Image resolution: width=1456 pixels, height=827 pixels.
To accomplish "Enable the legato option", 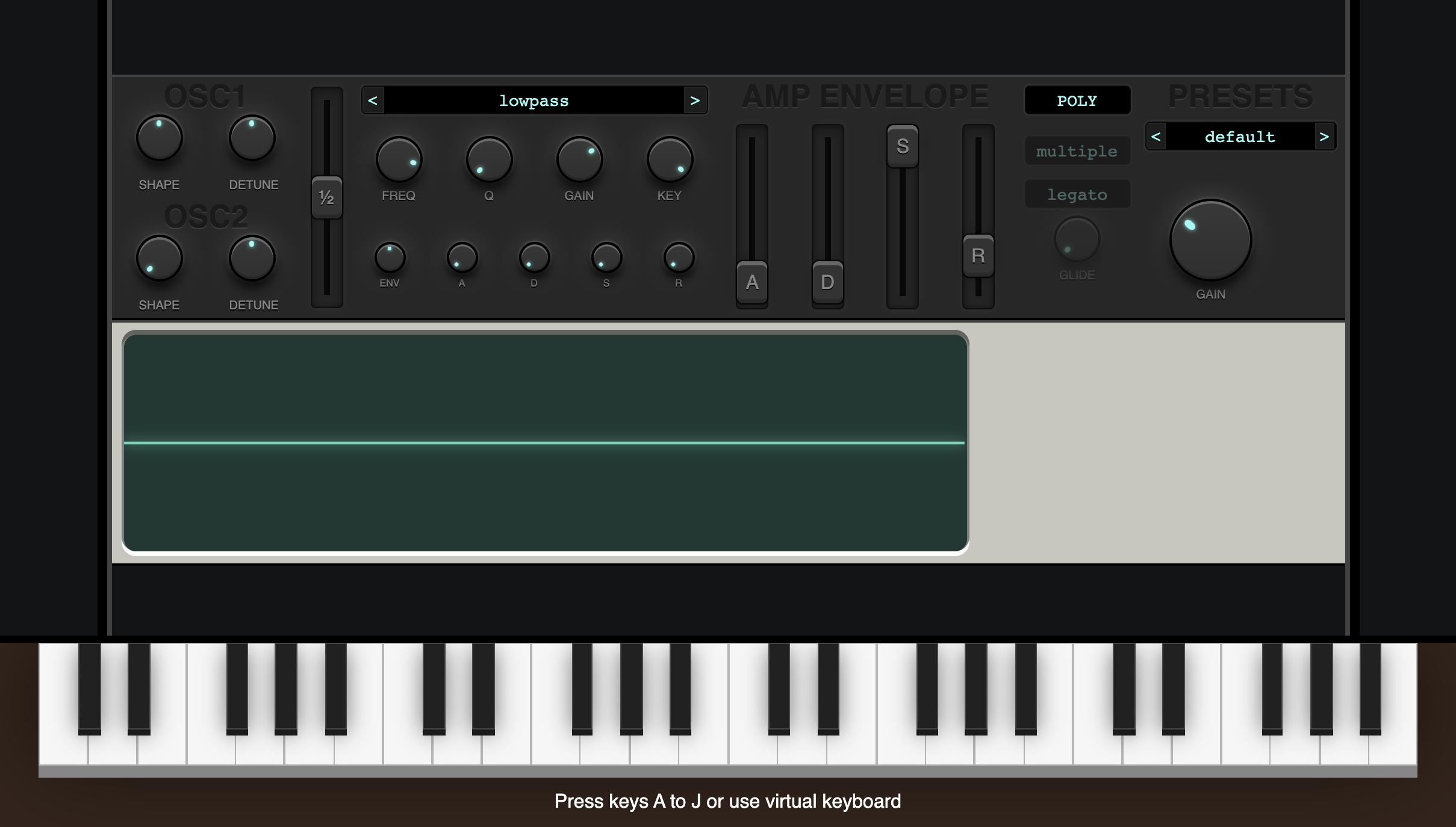I will click(1077, 194).
